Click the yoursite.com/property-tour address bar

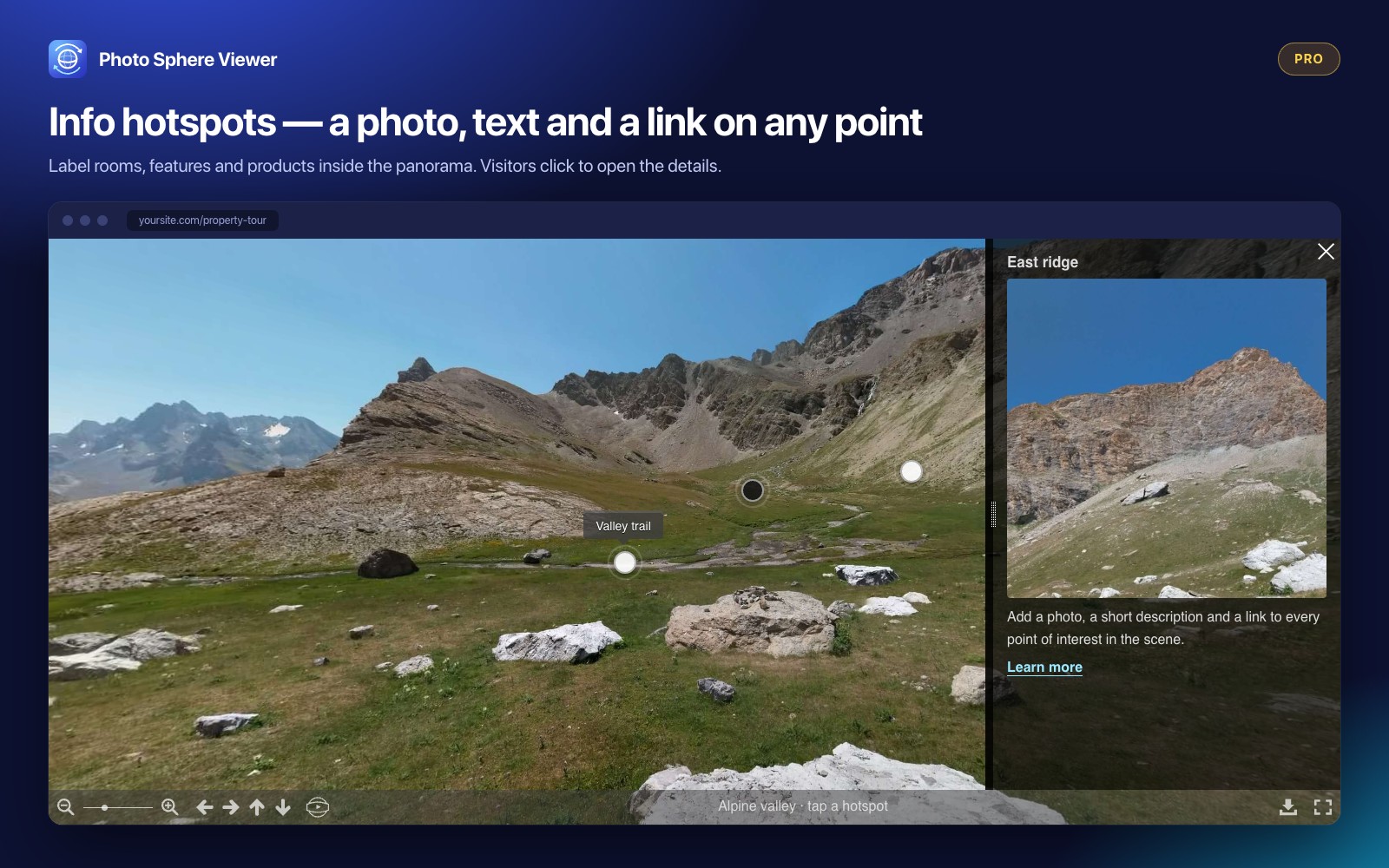pyautogui.click(x=202, y=220)
